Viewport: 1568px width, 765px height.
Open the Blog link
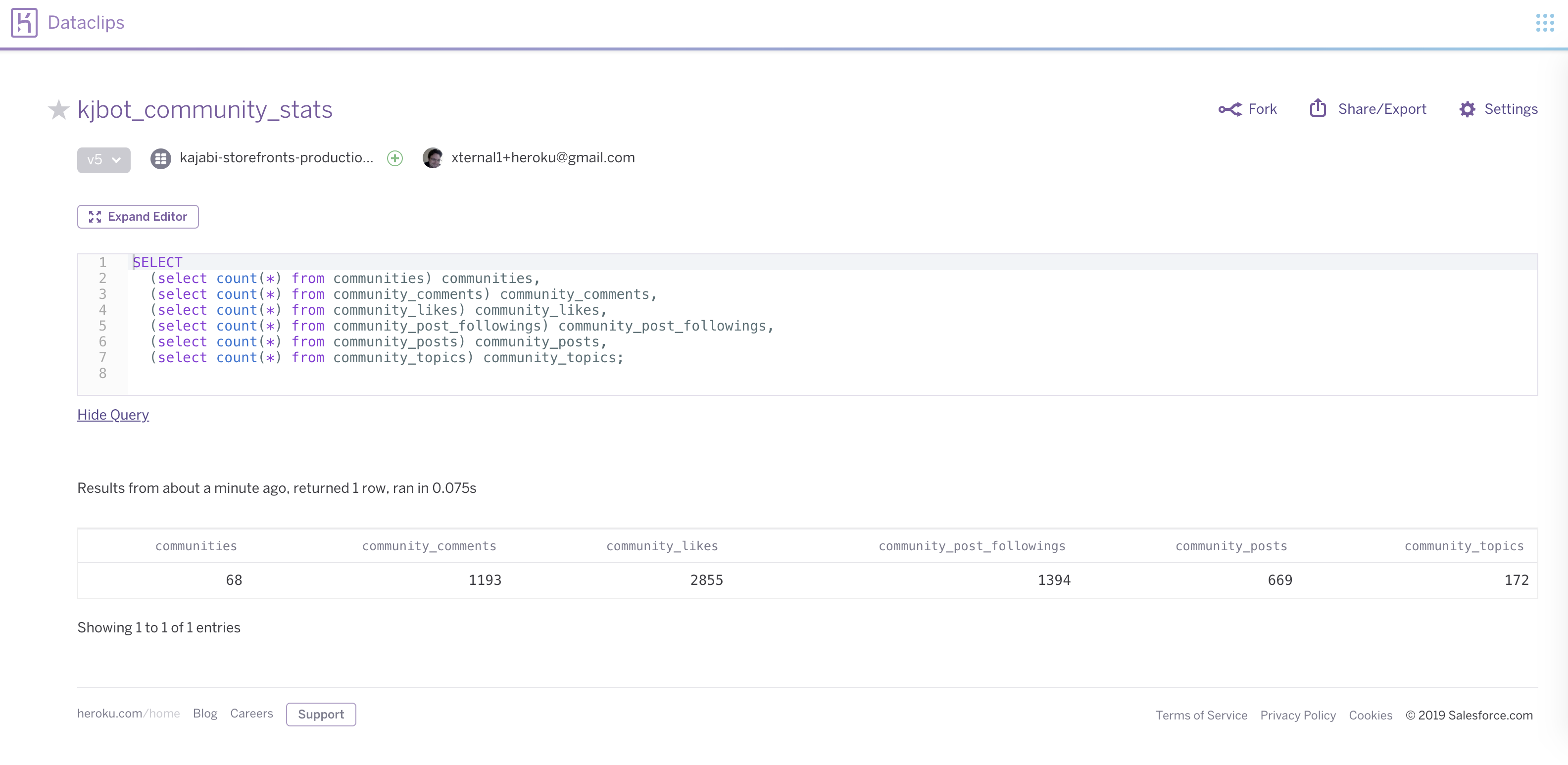coord(204,714)
